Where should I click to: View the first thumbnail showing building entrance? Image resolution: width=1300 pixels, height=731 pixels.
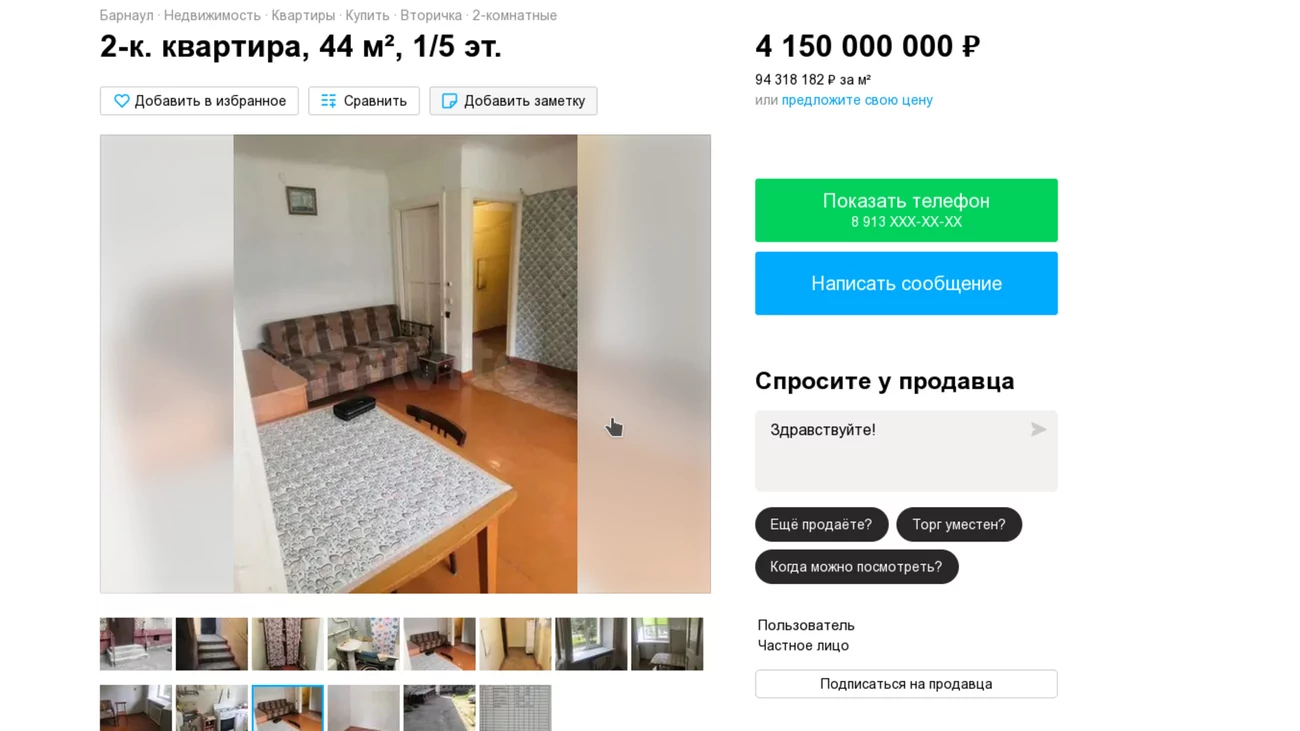[x=136, y=644]
